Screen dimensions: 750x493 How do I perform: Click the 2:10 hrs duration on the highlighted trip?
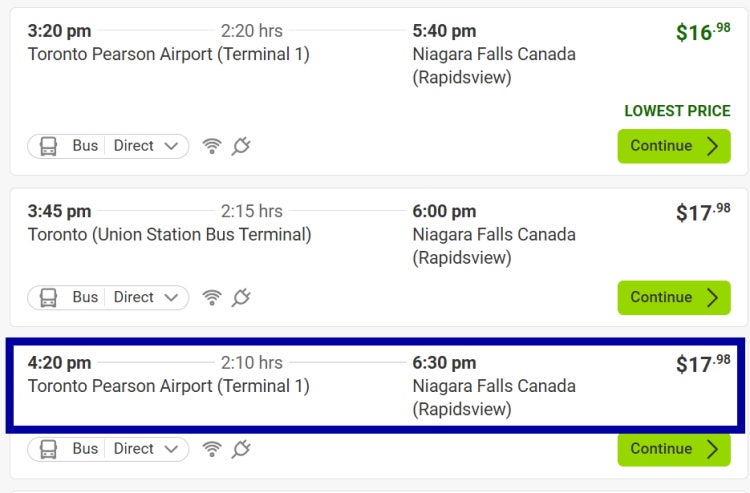point(252,362)
